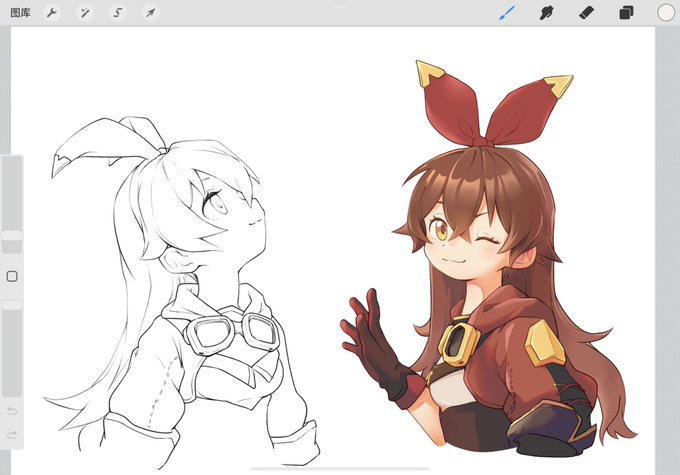The height and width of the screenshot is (475, 680).
Task: Select the Smudge tool
Action: tap(546, 13)
